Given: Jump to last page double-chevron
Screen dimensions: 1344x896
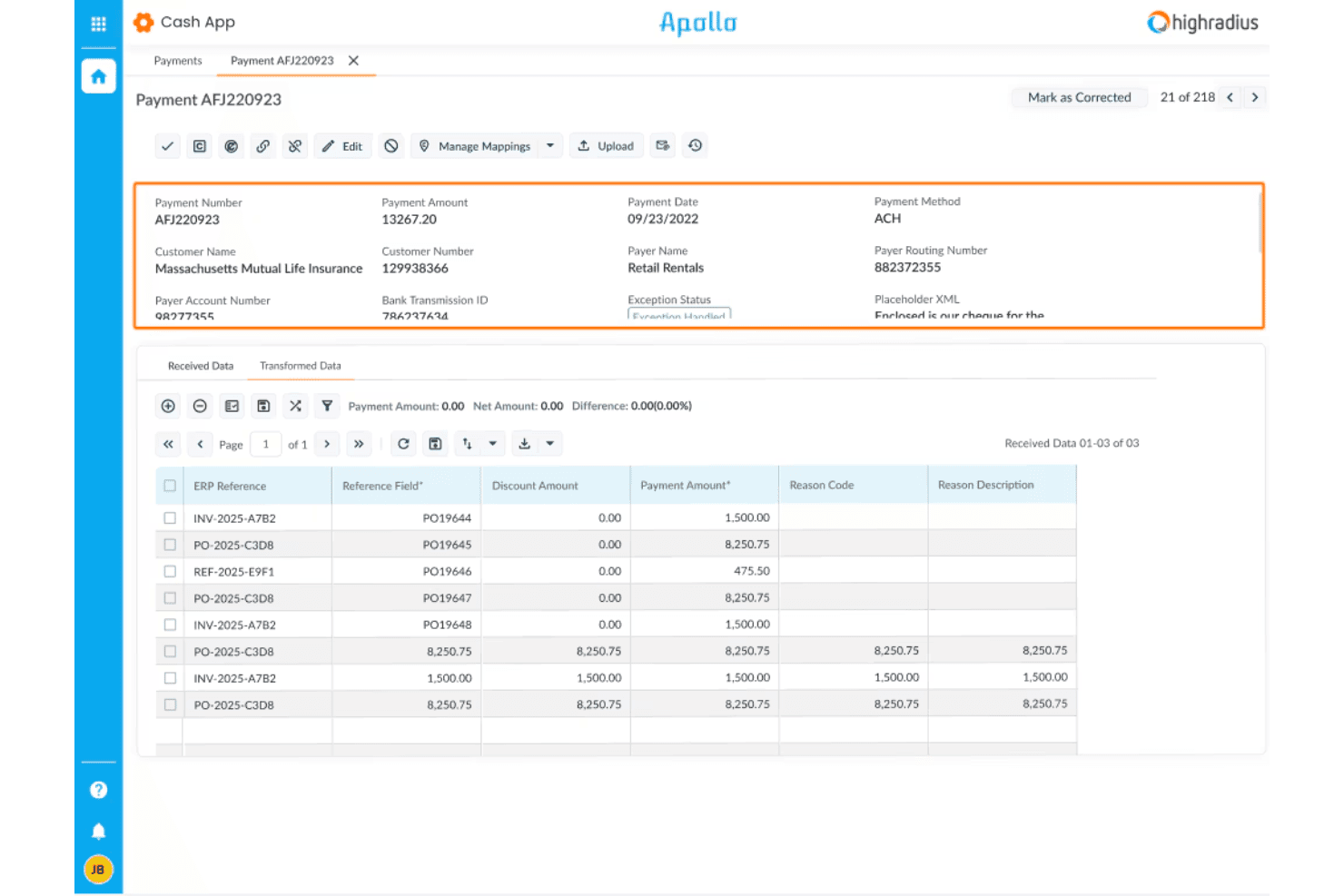Looking at the screenshot, I should 359,444.
